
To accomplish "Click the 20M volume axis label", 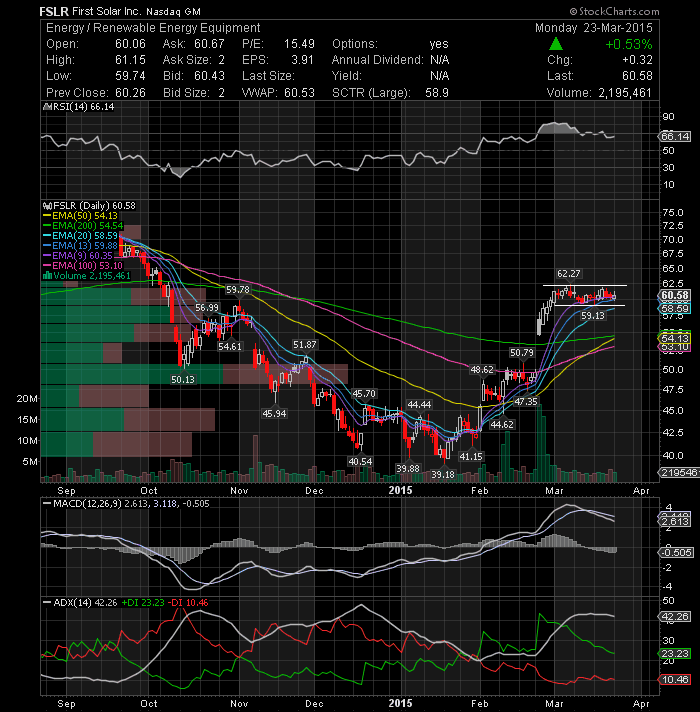I will 27,399.
